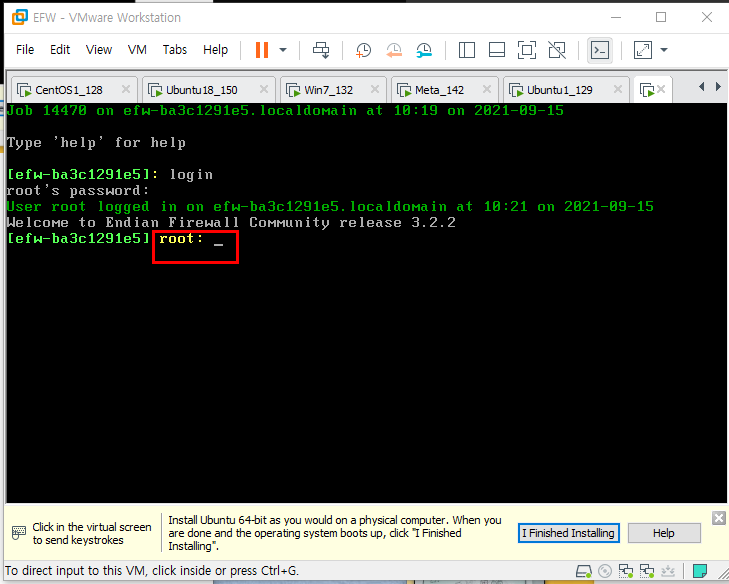Viewport: 729px width, 584px height.
Task: Close the Ubuntu18_150 tab
Action: (x=264, y=89)
